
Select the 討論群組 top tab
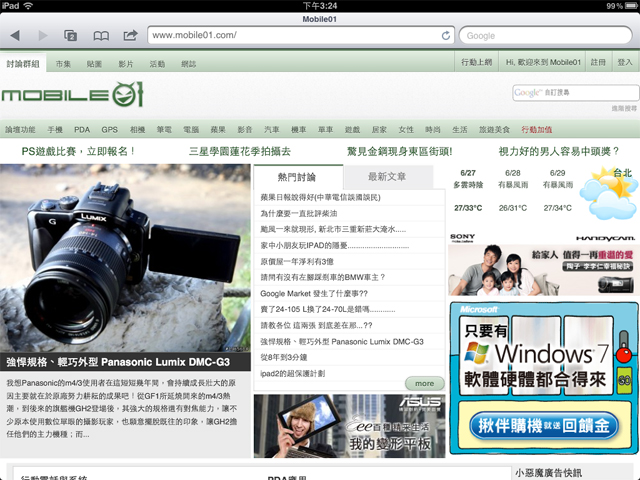tap(23, 64)
